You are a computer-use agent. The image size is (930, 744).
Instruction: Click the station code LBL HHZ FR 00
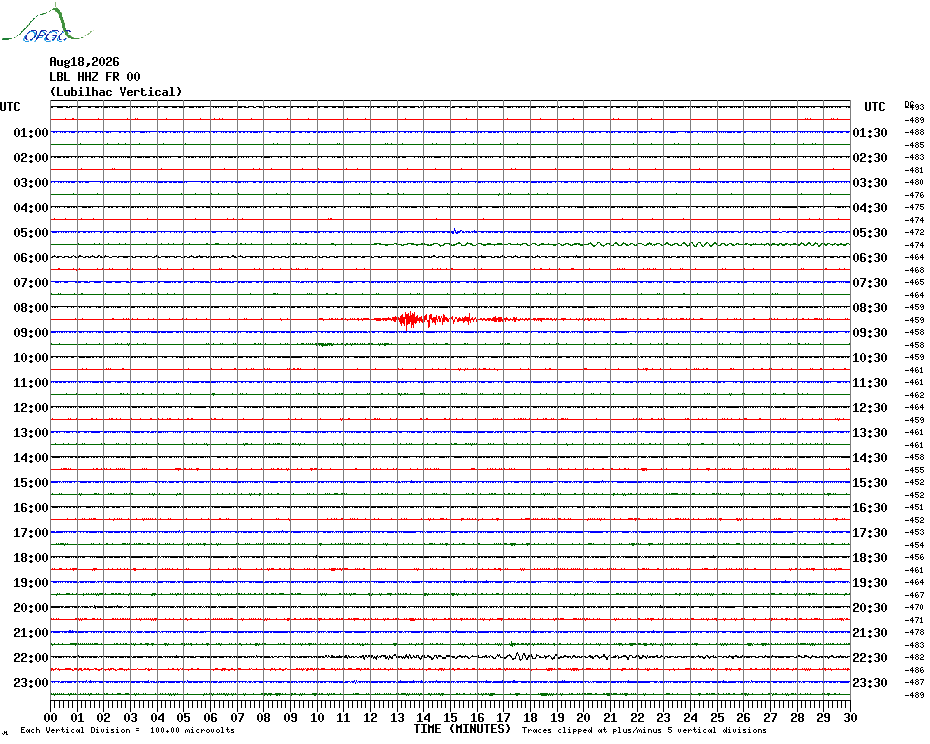tap(95, 77)
